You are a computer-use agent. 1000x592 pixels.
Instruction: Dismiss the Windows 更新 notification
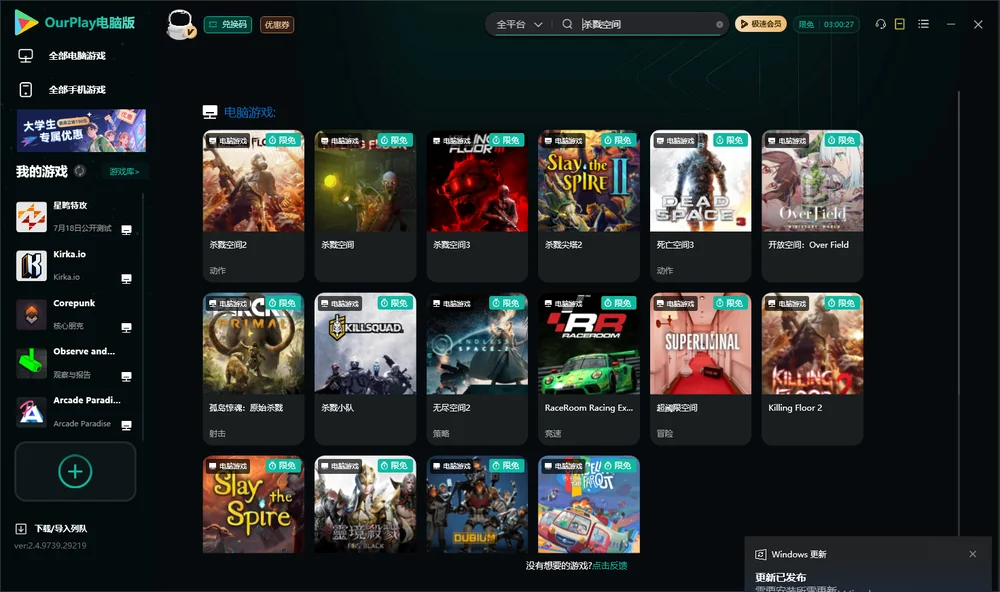[x=973, y=554]
